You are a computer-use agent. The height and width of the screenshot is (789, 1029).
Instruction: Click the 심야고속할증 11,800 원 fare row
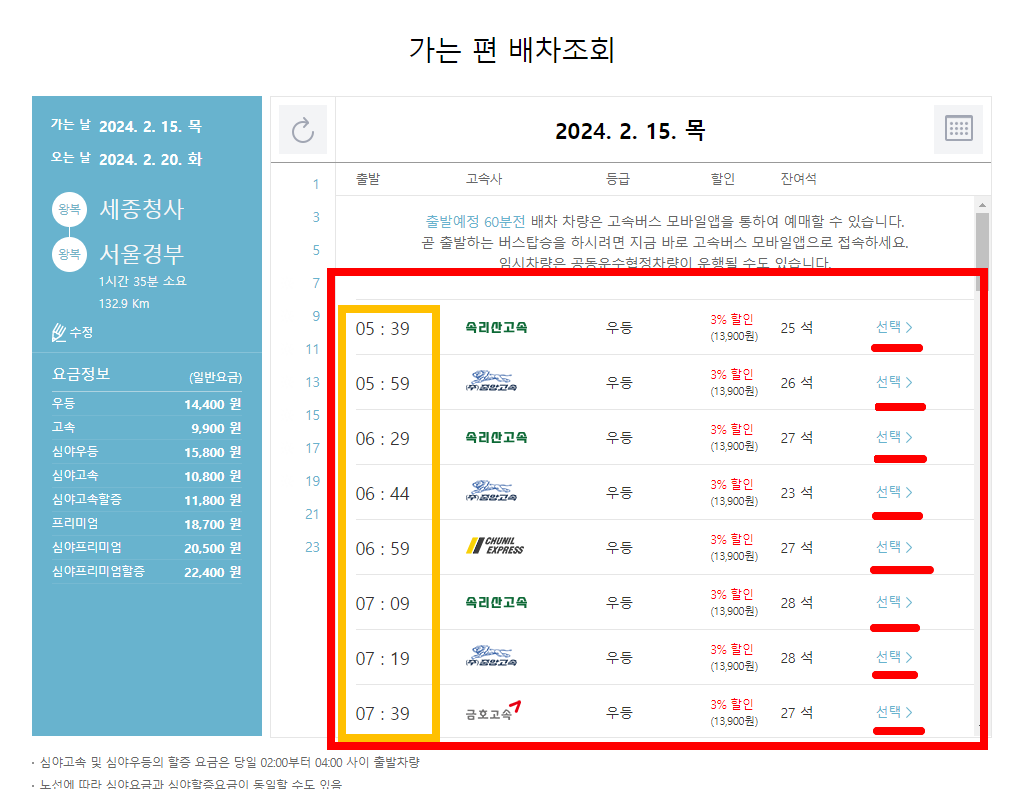[x=146, y=500]
